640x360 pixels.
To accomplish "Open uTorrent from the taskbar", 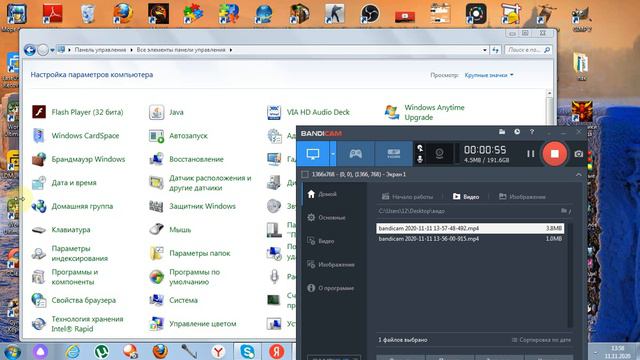I will (101, 351).
